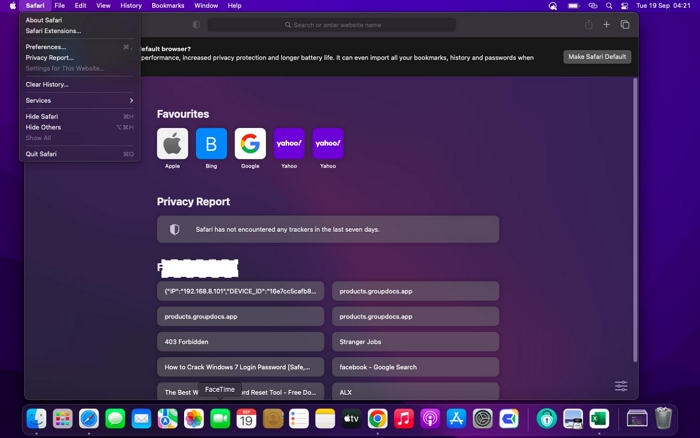Choose About Safari from menu
The height and width of the screenshot is (438, 700).
79,20
